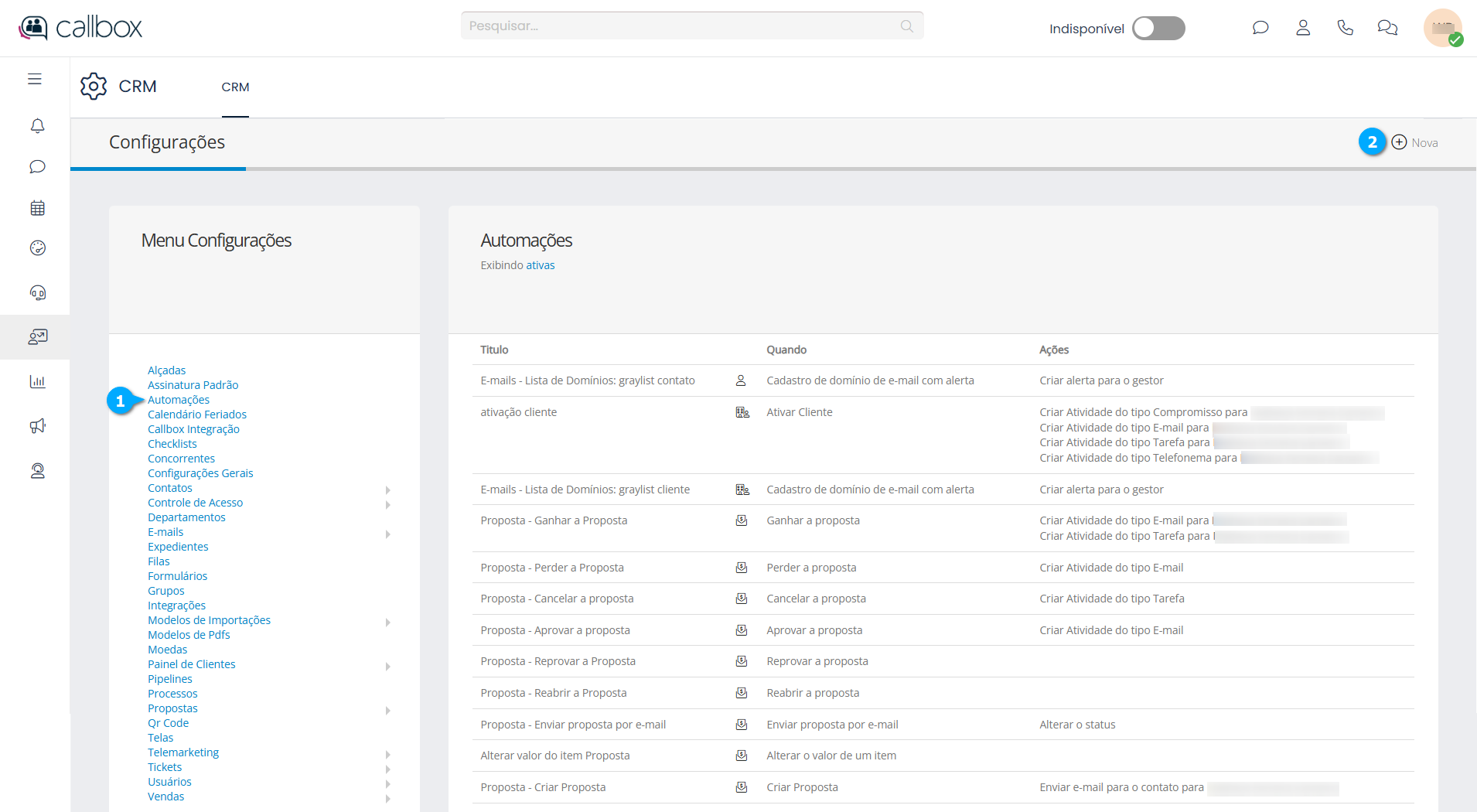The height and width of the screenshot is (812, 1477).
Task: Click the Nova button to add automation
Action: click(x=1415, y=142)
